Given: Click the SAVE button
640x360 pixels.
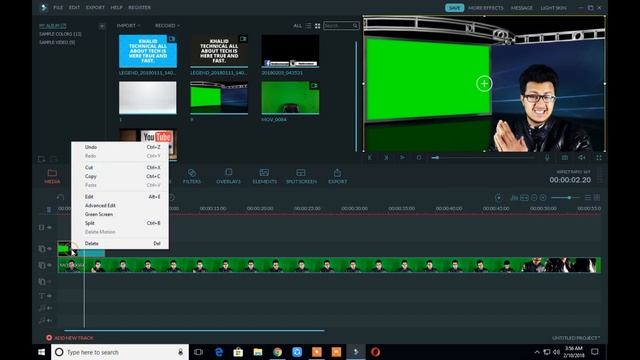Looking at the screenshot, I should point(454,8).
